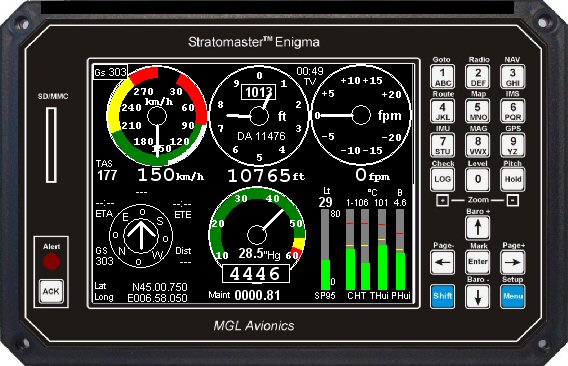568x366 pixels.
Task: Toggle the Pitch Hold key
Action: (513, 179)
